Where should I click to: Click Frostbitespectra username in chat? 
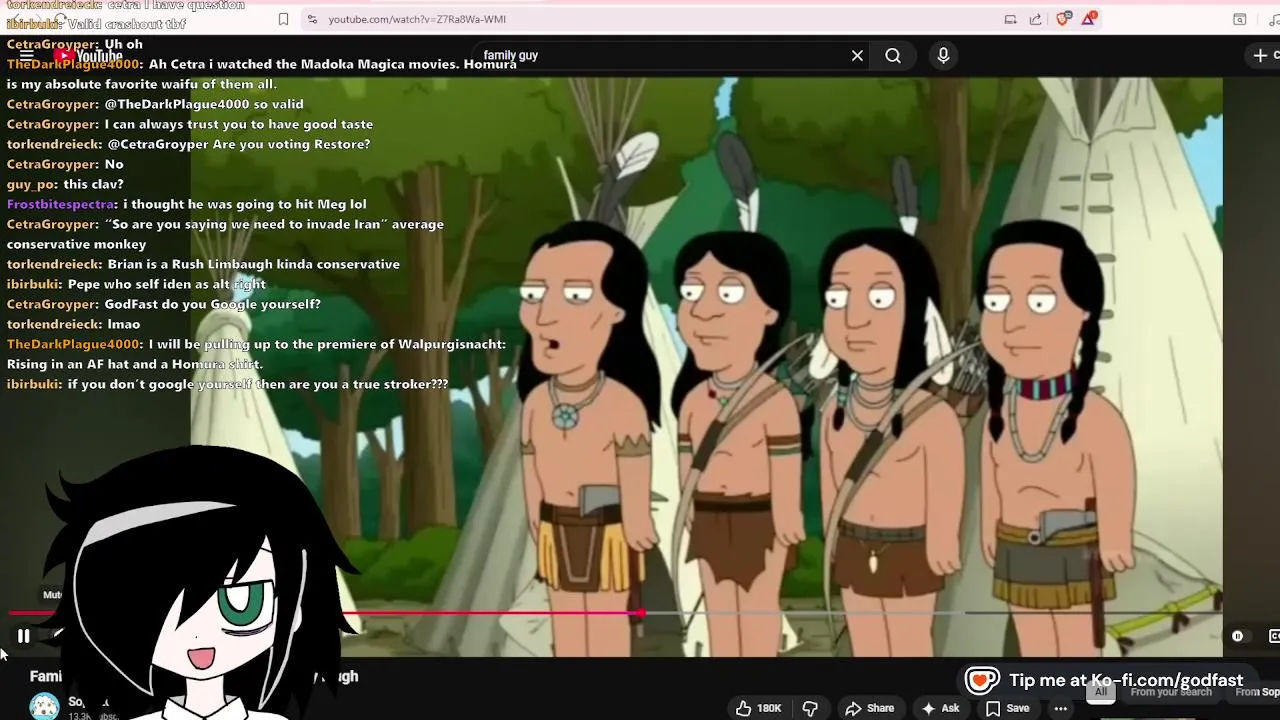tap(62, 204)
